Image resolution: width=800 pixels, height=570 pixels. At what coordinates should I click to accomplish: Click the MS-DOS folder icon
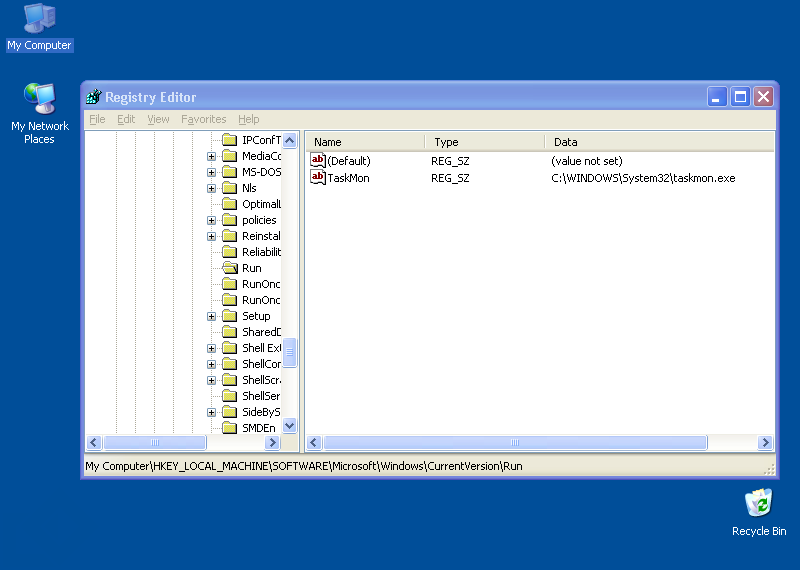pos(230,172)
